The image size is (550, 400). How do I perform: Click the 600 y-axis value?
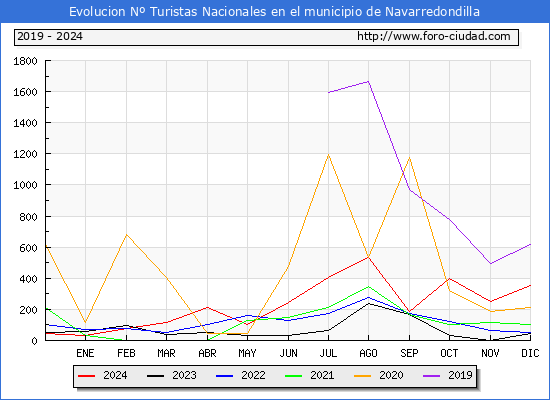tap(28, 248)
